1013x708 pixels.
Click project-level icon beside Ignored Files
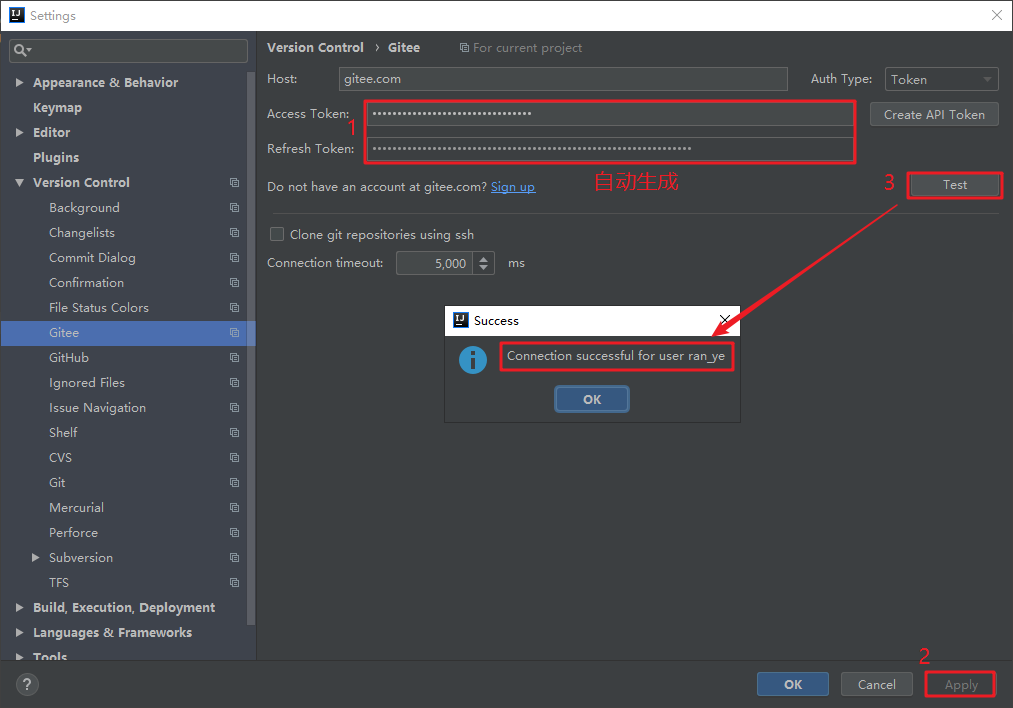pyautogui.click(x=235, y=383)
